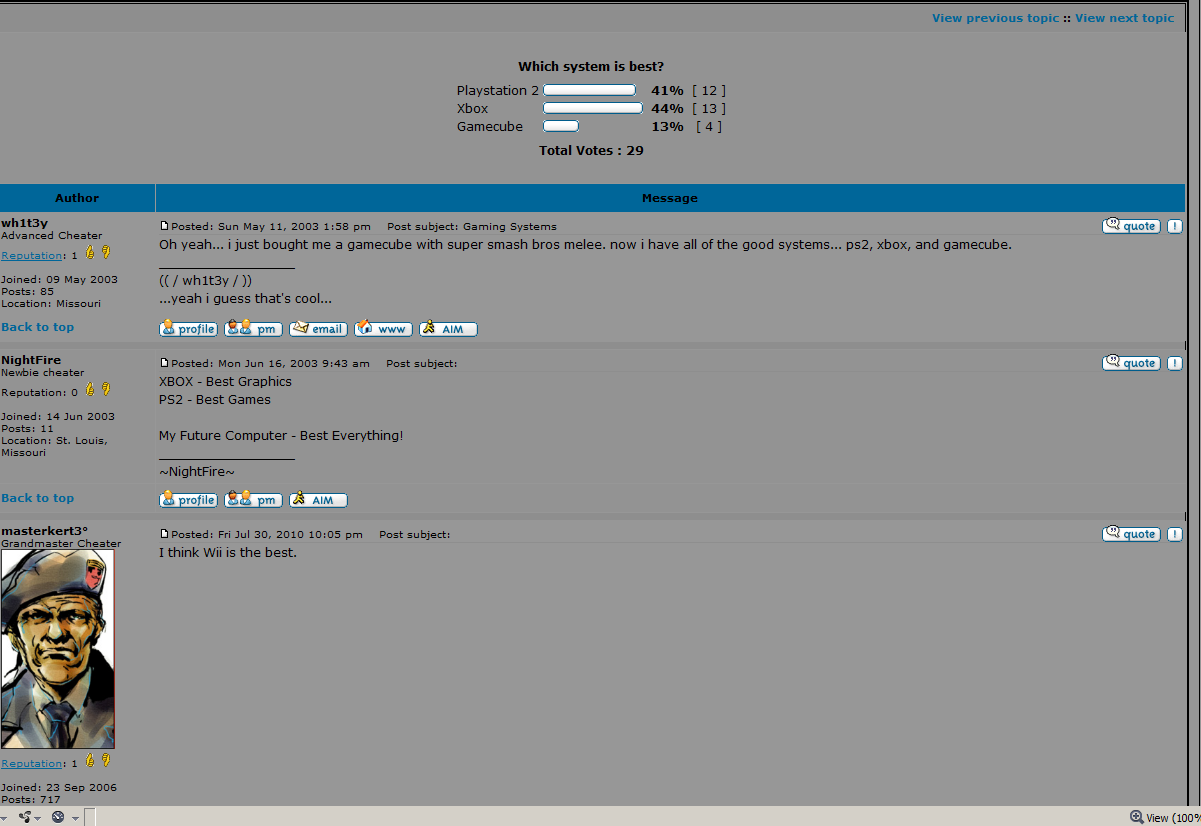Click the round gauge icon in bottom toolbar
Image resolution: width=1201 pixels, height=826 pixels.
58,816
